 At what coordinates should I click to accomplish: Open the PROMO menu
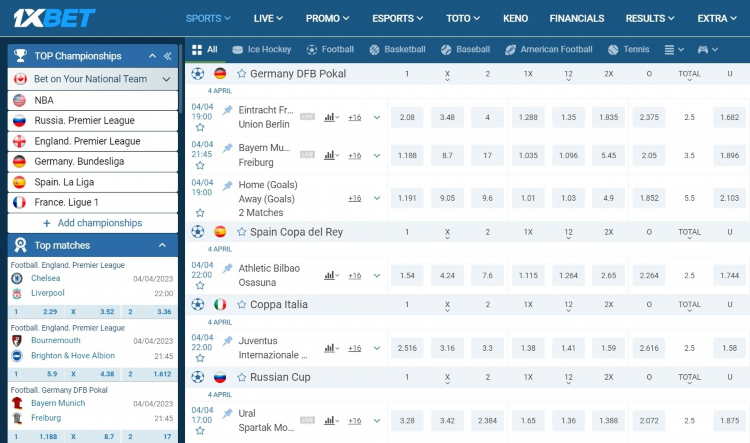327,18
